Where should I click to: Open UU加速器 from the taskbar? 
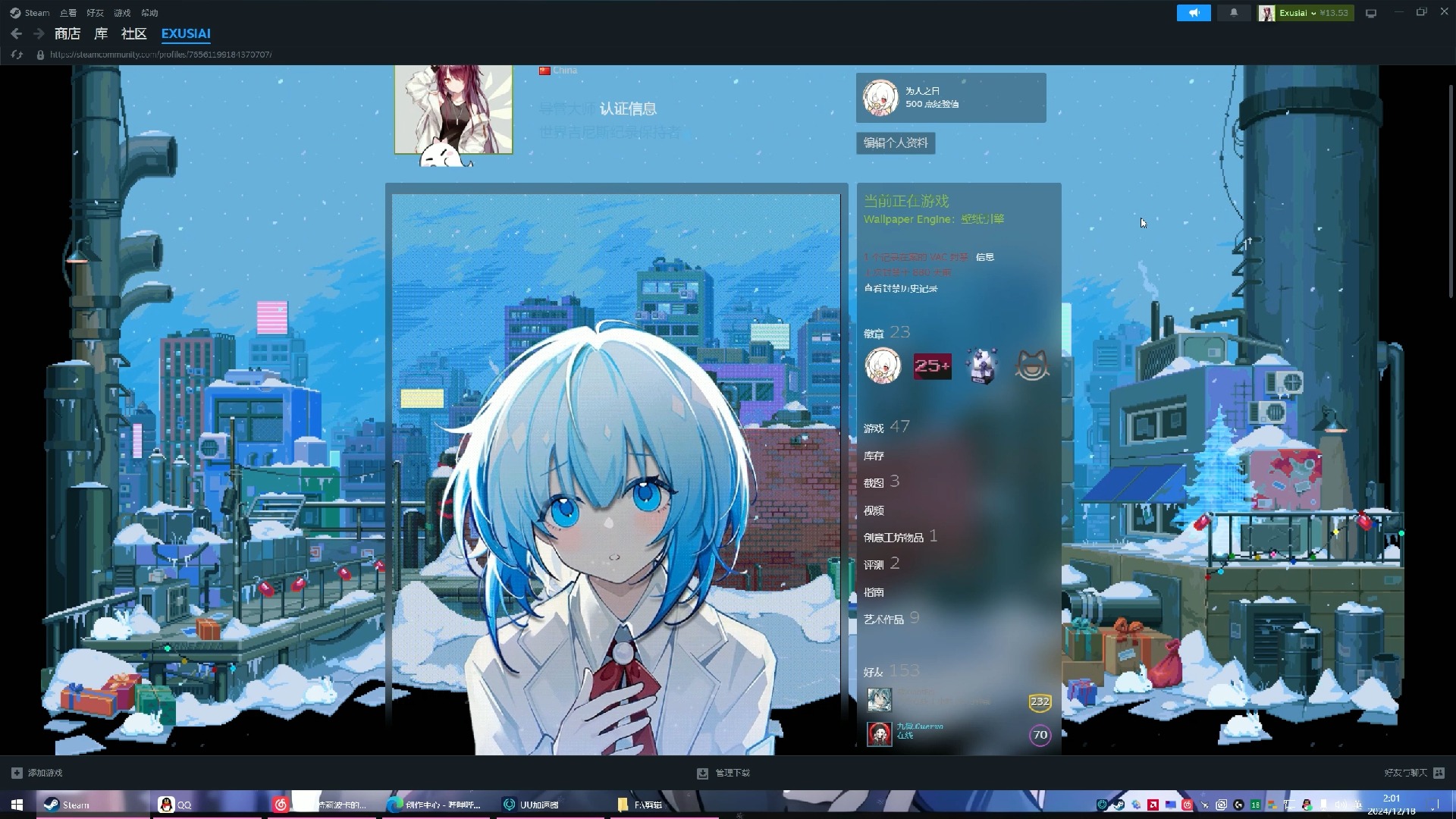(550, 805)
